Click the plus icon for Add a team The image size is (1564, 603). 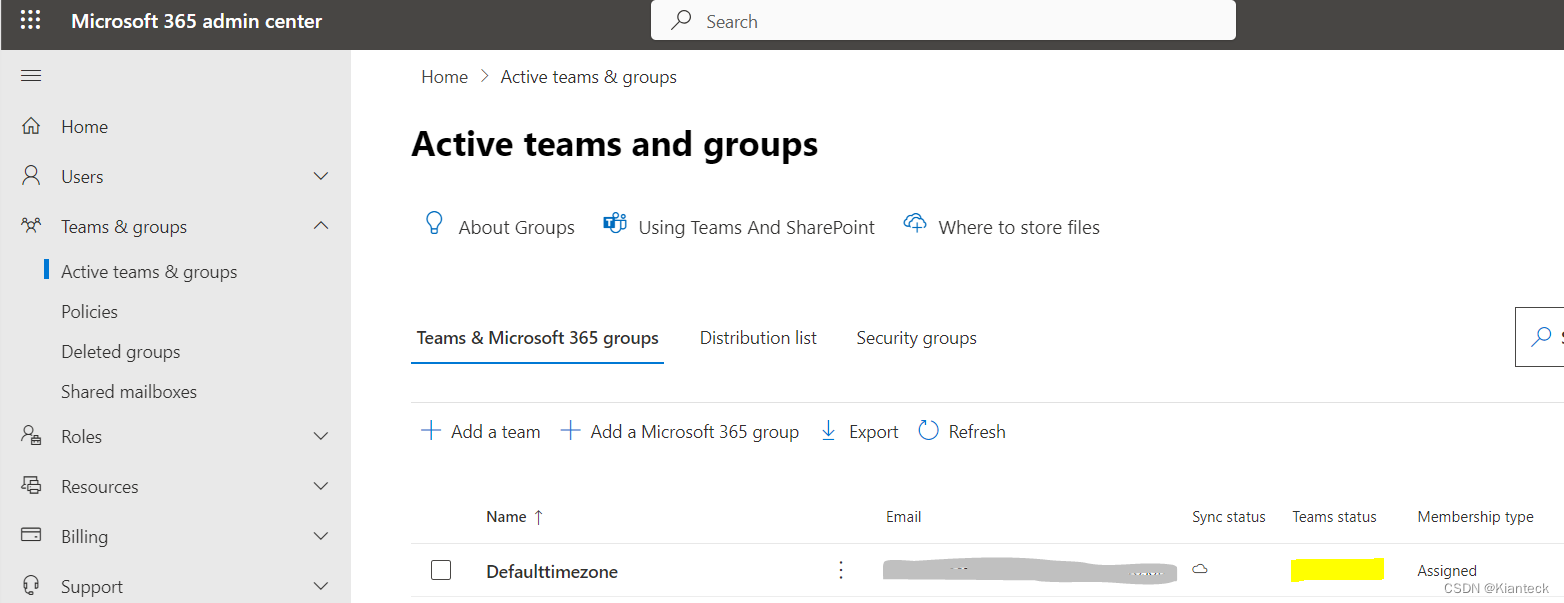click(431, 431)
